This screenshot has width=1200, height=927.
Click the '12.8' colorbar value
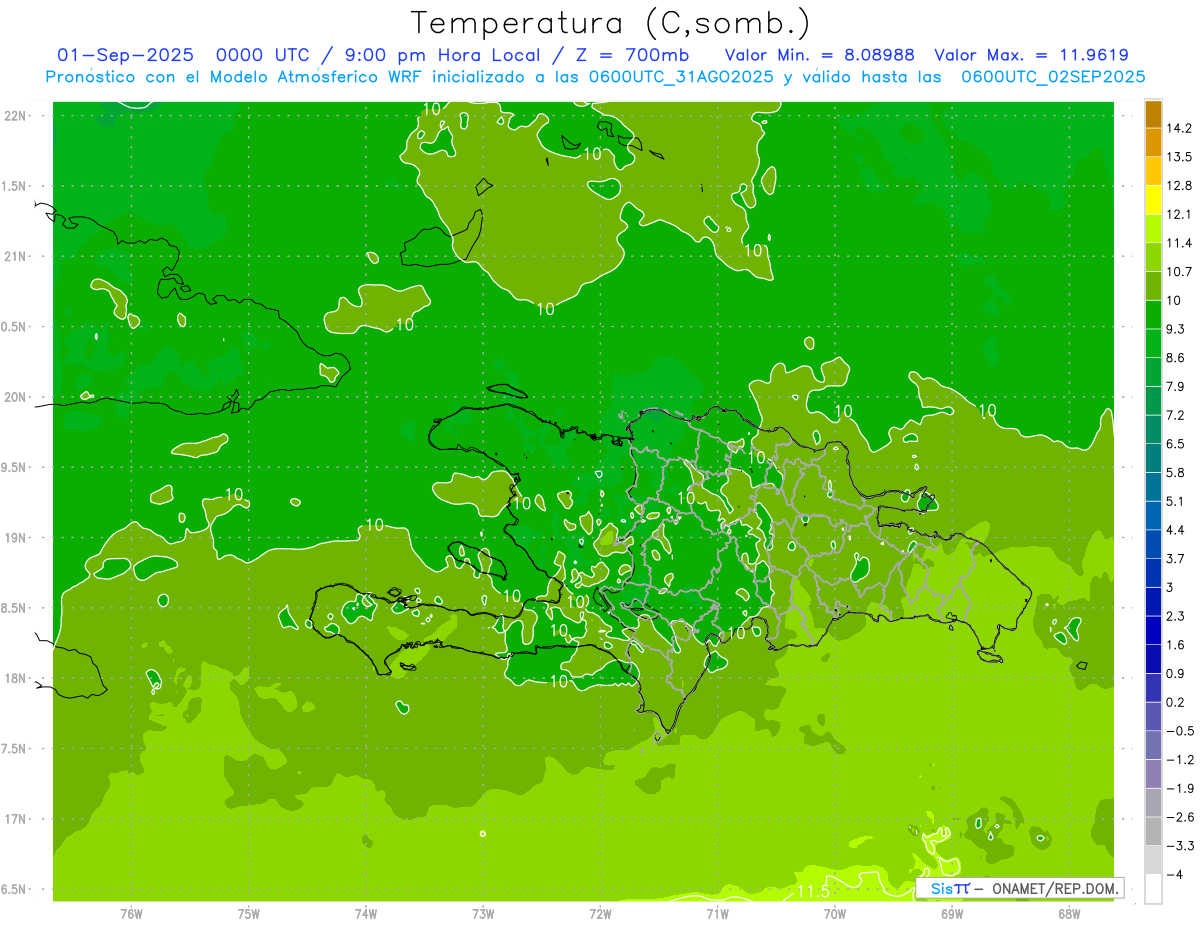click(x=1178, y=186)
